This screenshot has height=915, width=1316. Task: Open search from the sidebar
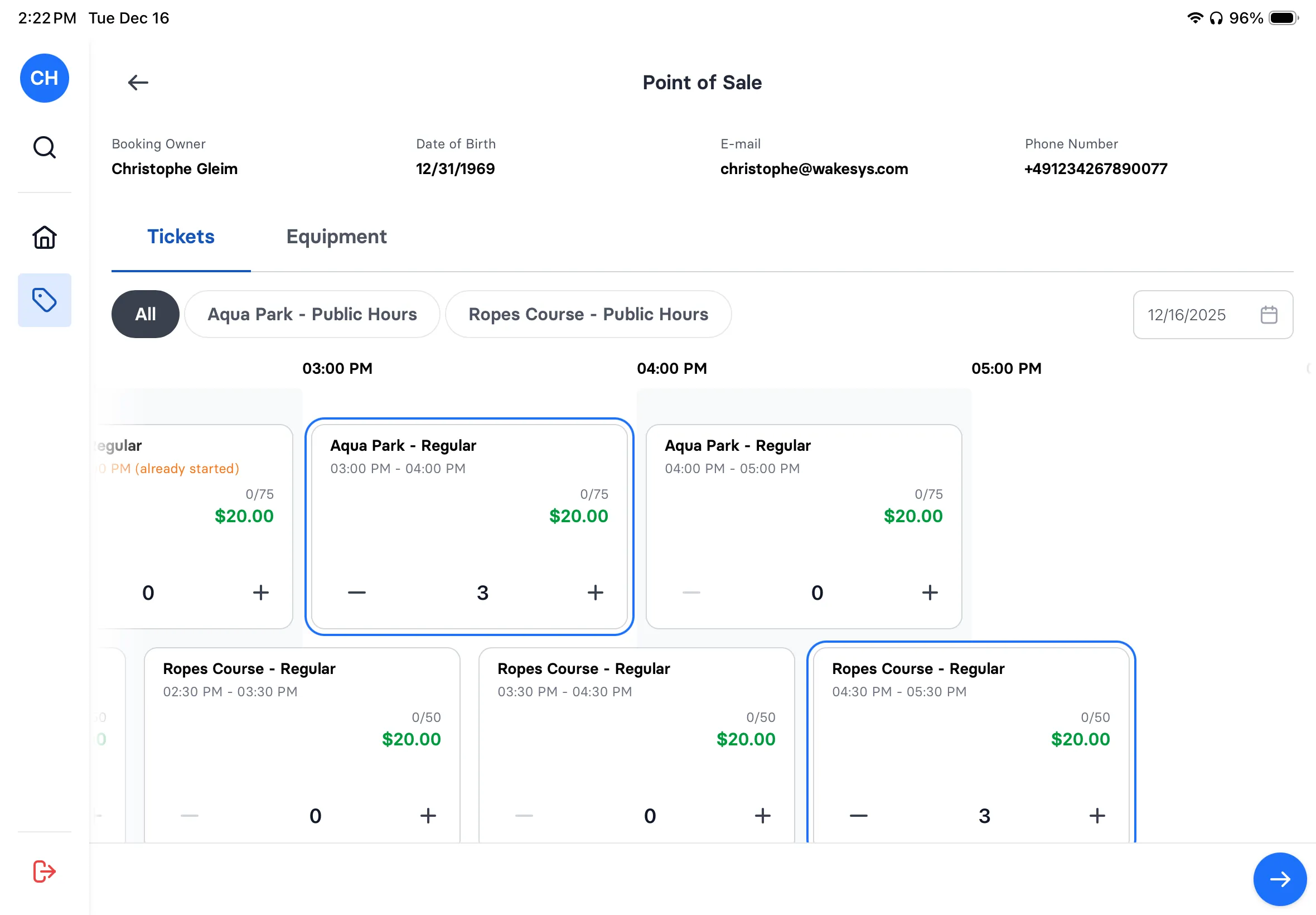(x=44, y=147)
